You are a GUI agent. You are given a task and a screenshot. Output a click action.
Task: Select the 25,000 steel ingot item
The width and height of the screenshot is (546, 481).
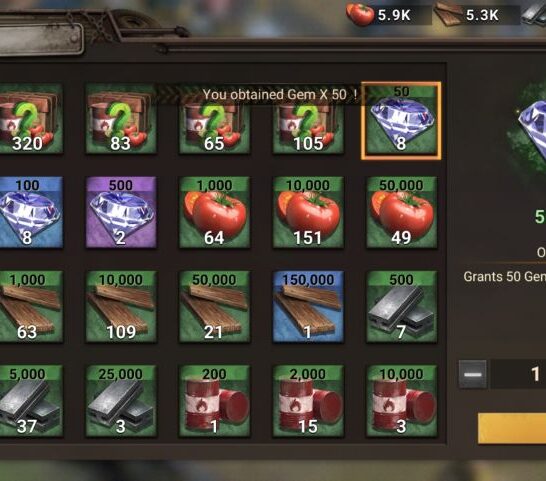[x=121, y=401]
